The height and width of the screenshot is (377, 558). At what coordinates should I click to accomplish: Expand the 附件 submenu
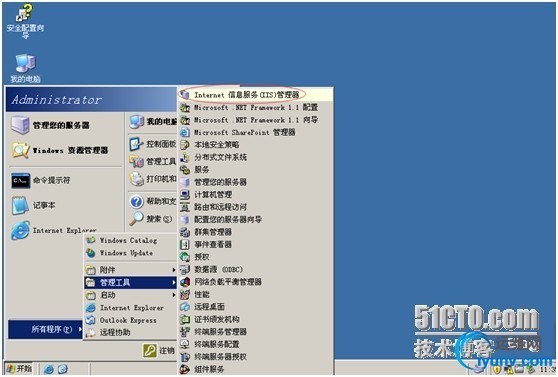click(x=130, y=270)
